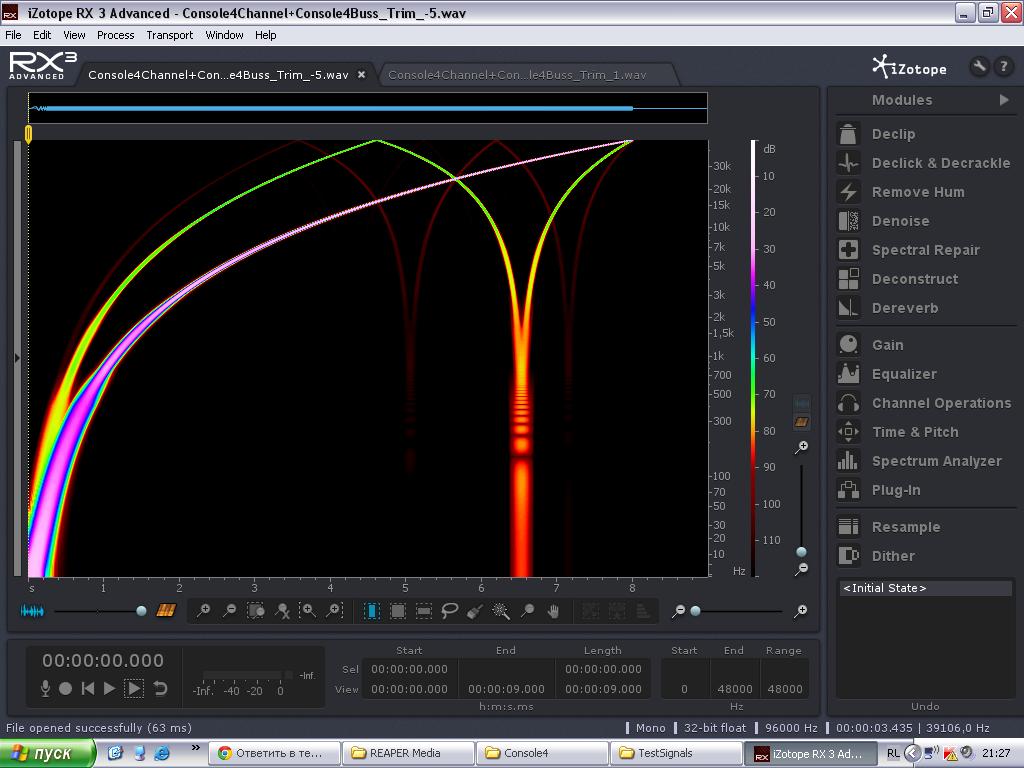Toggle the time selection tool
The image size is (1024, 768).
tap(372, 610)
